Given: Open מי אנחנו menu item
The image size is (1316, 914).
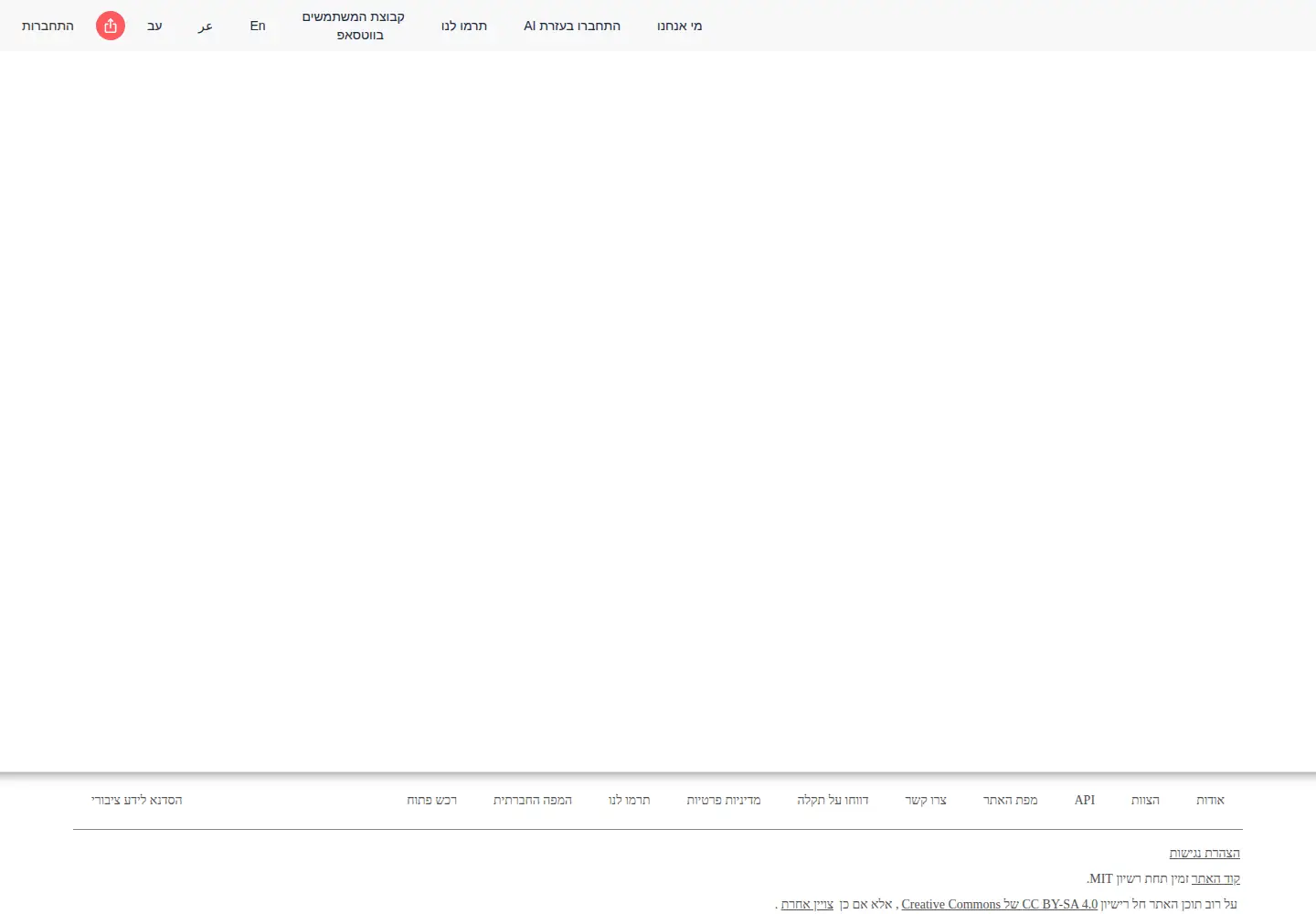Looking at the screenshot, I should pos(680,26).
